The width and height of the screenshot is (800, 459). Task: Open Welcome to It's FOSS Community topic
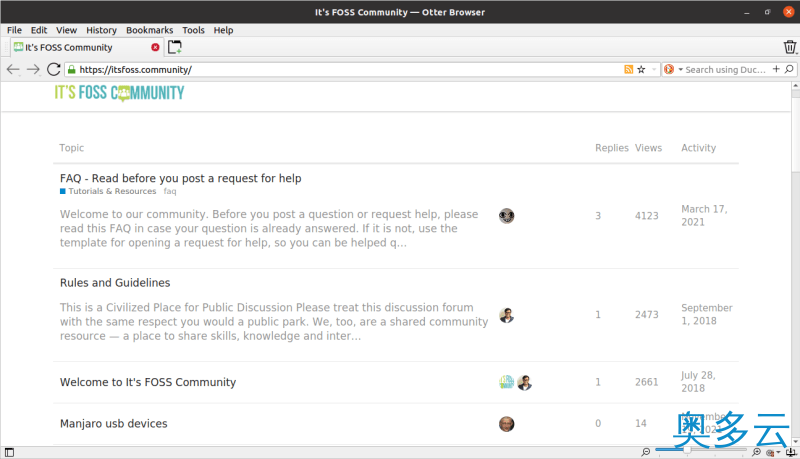pyautogui.click(x=148, y=382)
